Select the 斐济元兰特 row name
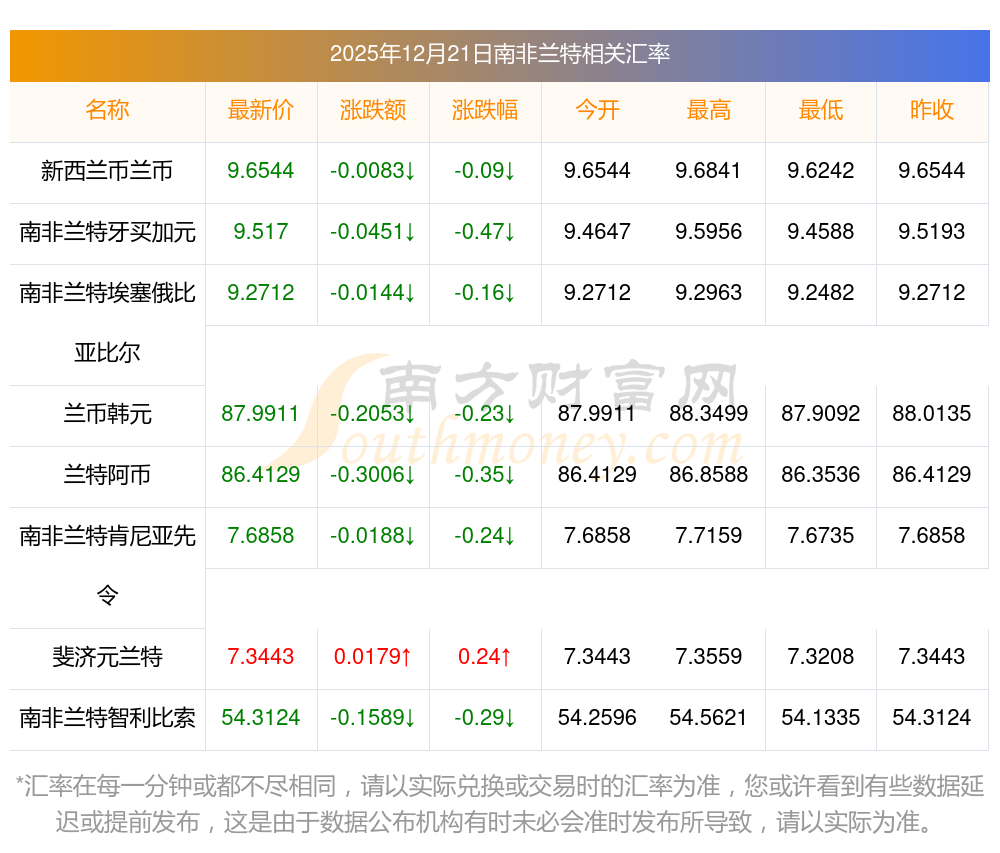The image size is (1000, 853). click(107, 657)
